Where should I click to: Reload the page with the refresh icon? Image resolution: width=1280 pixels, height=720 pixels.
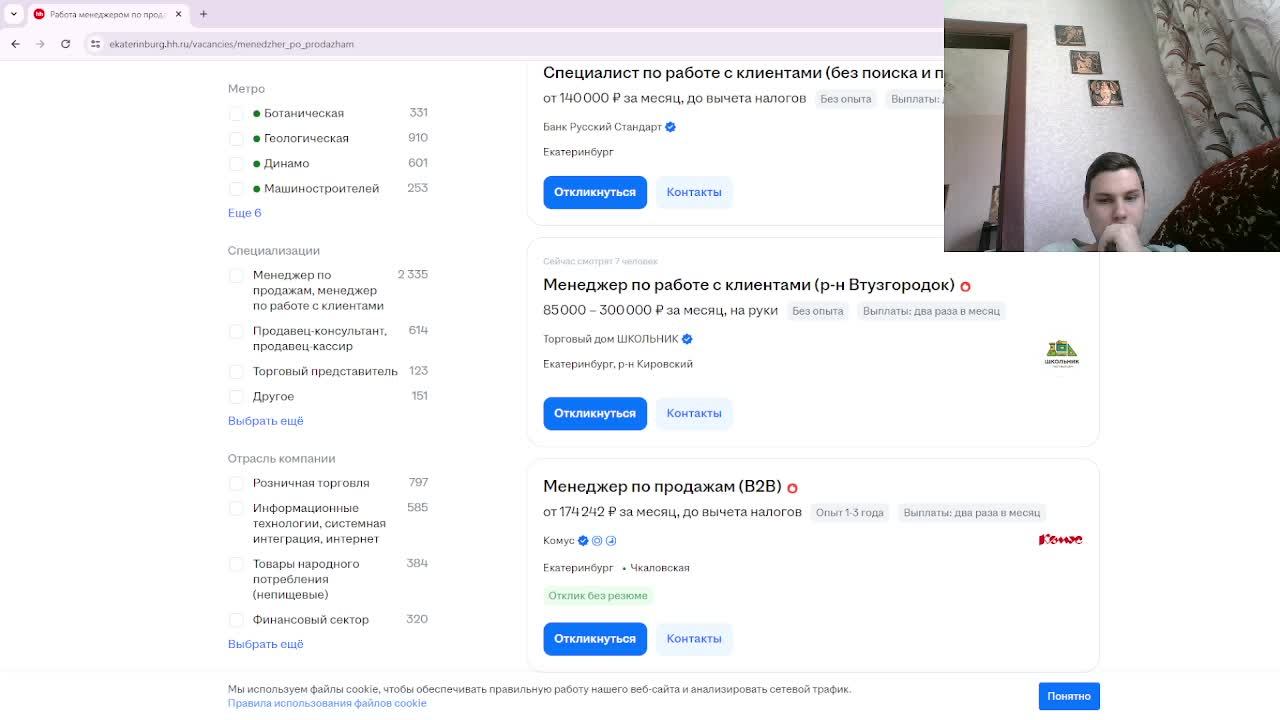[66, 44]
